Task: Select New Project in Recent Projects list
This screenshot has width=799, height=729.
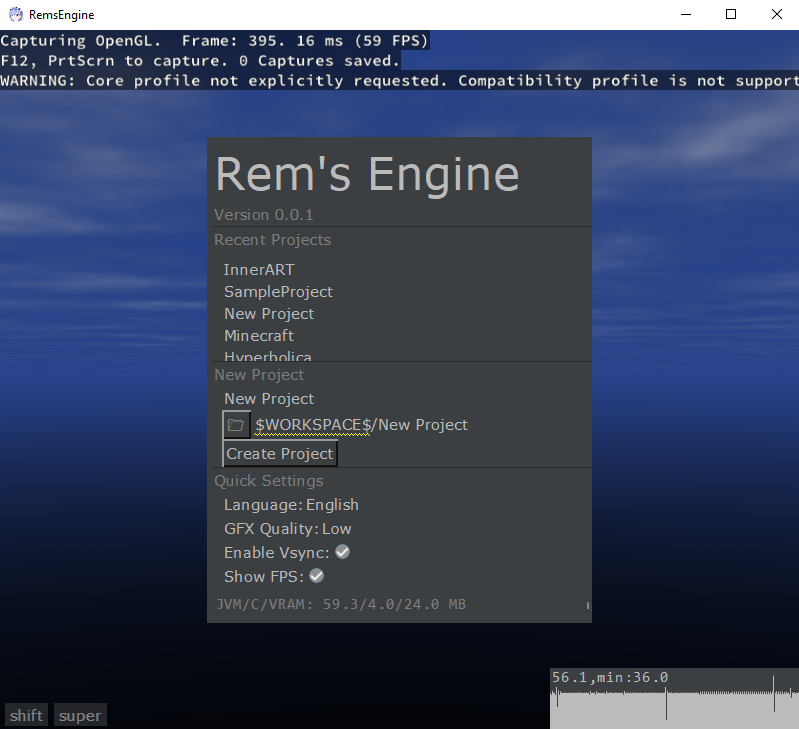Action: (x=269, y=314)
